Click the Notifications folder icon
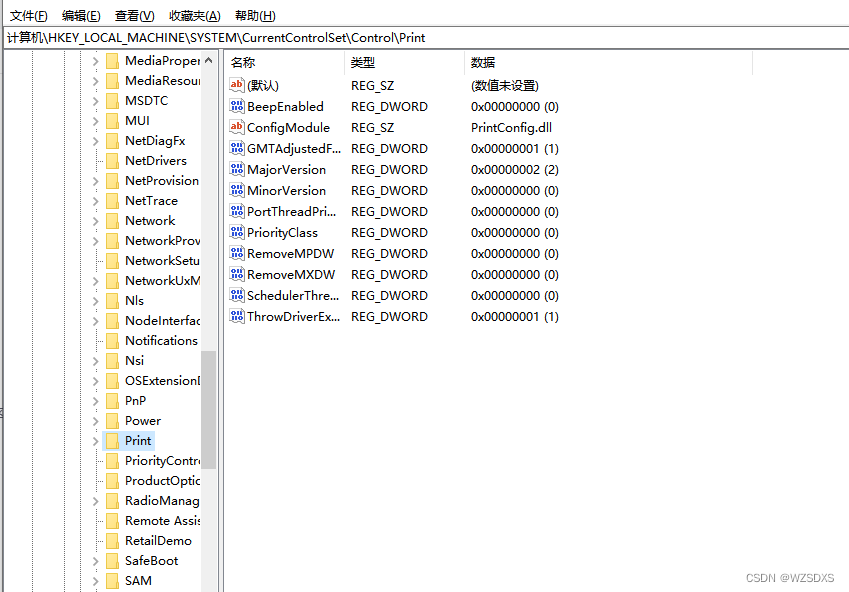This screenshot has width=849, height=592. click(112, 340)
